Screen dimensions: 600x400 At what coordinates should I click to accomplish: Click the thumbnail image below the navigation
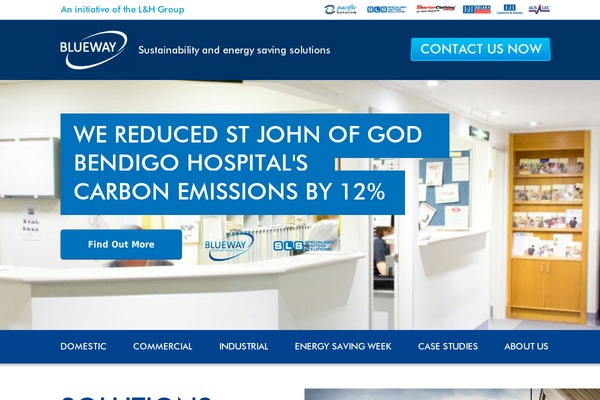click(452, 394)
